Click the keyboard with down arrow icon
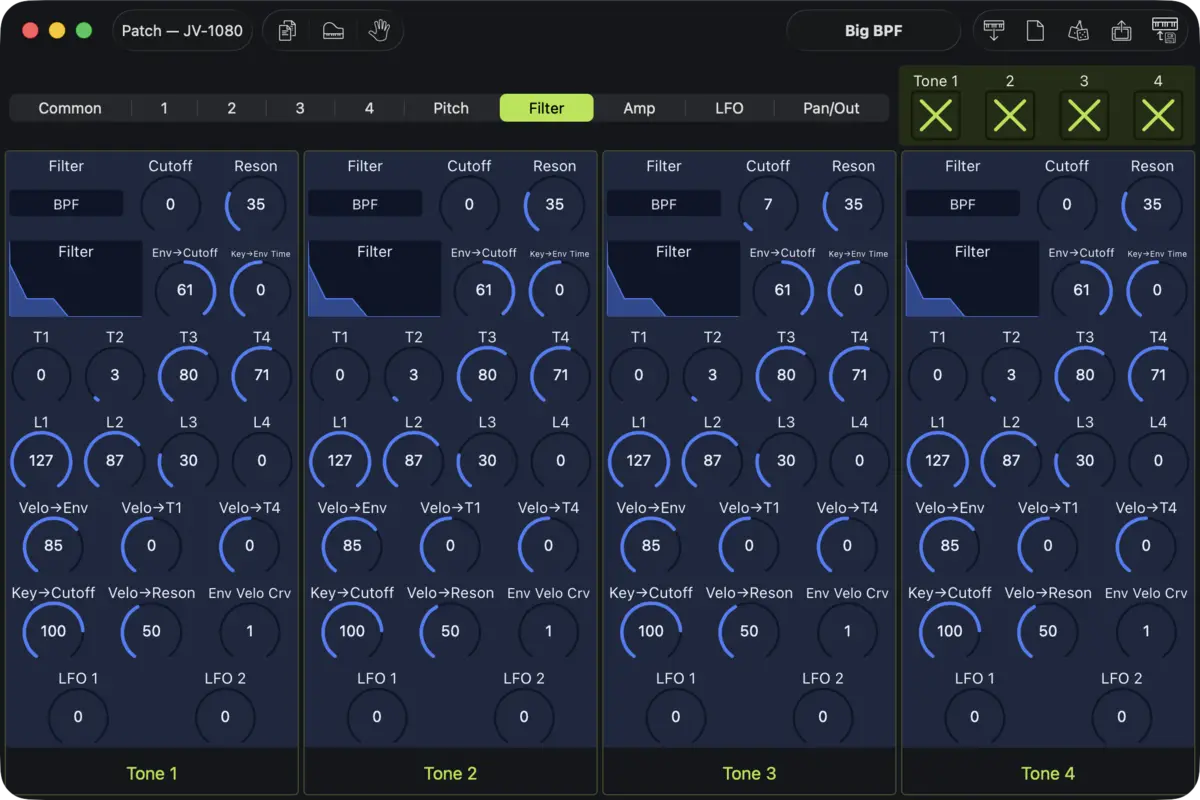Image resolution: width=1200 pixels, height=800 pixels. (993, 31)
